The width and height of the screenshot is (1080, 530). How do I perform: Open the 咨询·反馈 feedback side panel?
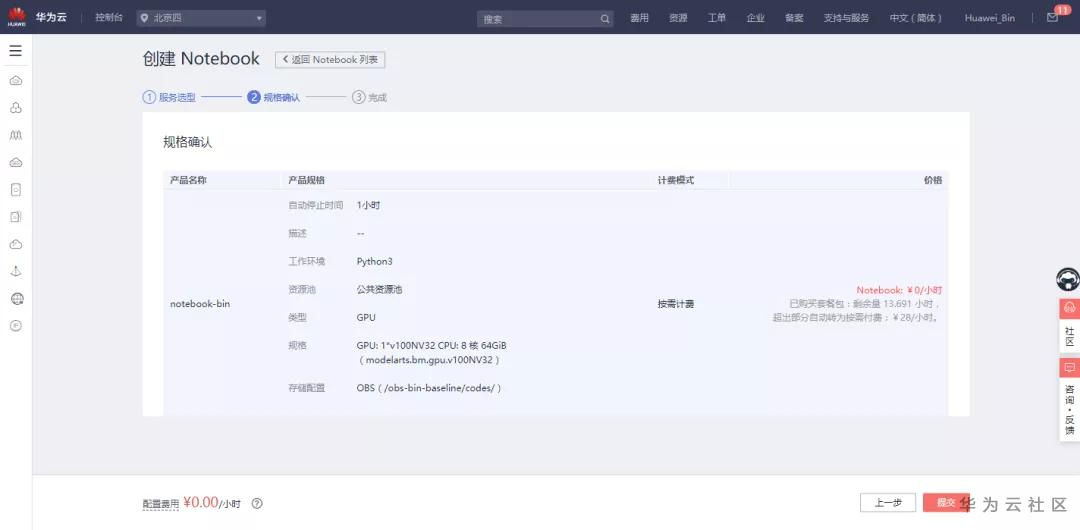tap(1069, 398)
